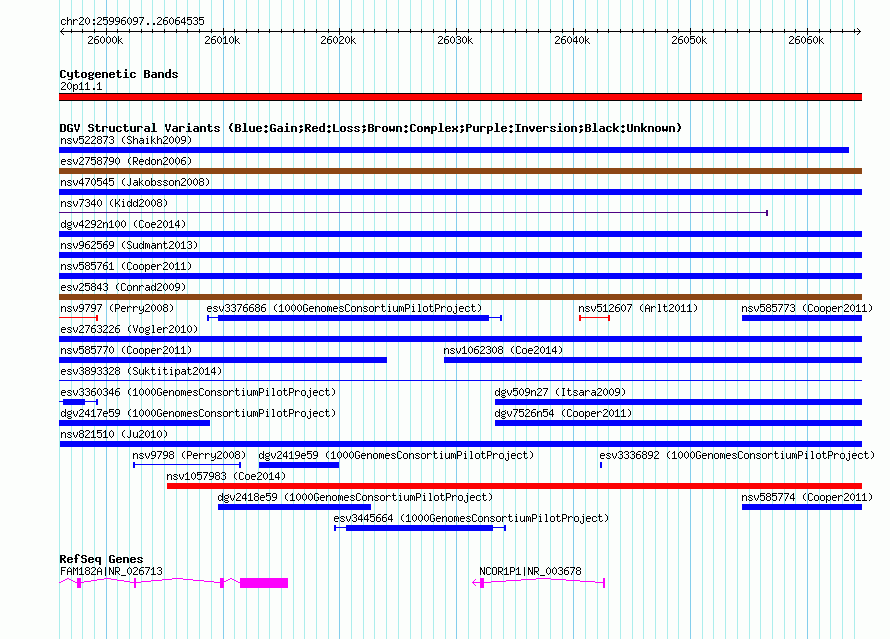
Task: Click the purple nsv7340 inversion line
Action: click(x=413, y=213)
